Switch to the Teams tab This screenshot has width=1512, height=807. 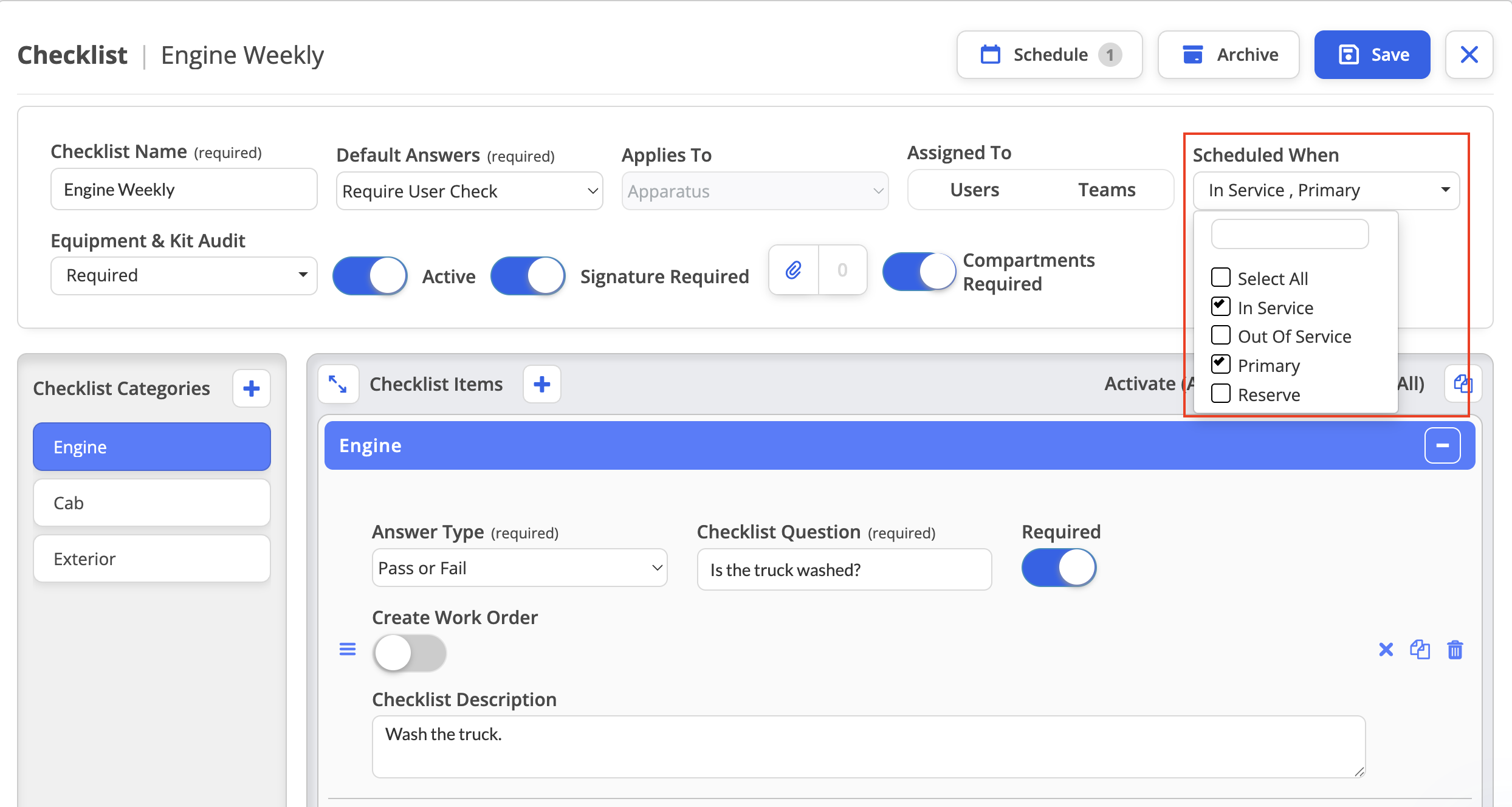click(x=1107, y=190)
